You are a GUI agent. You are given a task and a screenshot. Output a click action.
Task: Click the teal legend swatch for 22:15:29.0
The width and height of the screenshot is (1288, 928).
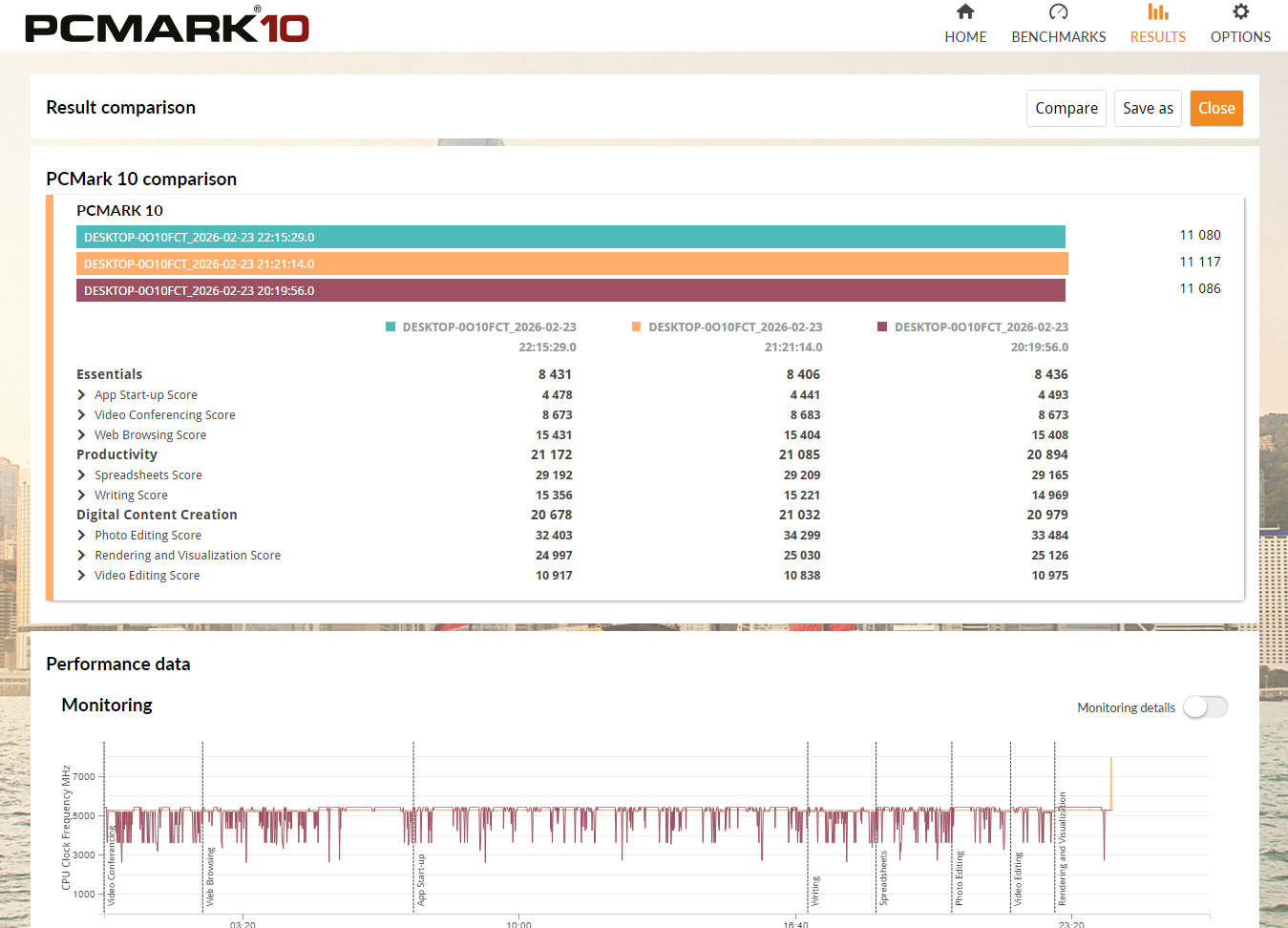coord(391,327)
